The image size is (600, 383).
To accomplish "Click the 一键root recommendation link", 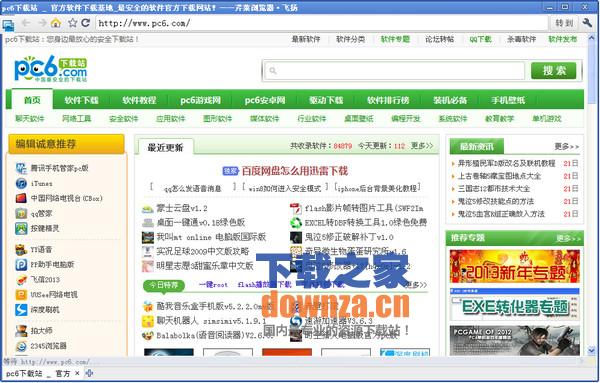I will (214, 285).
